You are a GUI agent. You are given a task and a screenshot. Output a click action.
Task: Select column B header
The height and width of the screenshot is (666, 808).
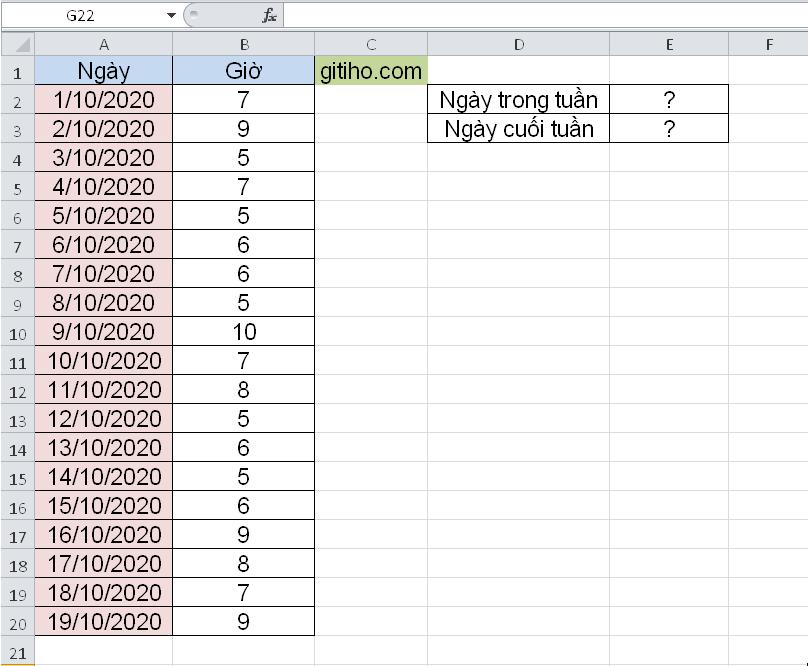coord(243,44)
